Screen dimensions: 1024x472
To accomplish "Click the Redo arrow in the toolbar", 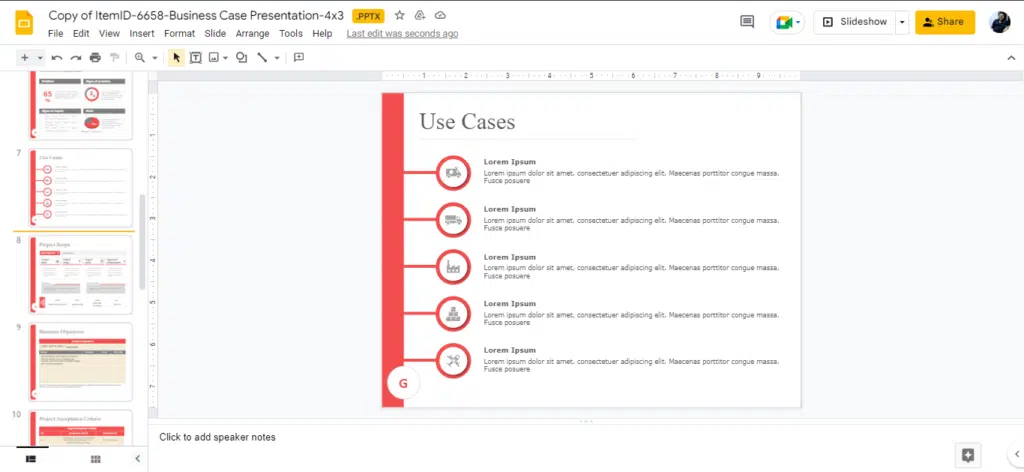I will click(75, 58).
